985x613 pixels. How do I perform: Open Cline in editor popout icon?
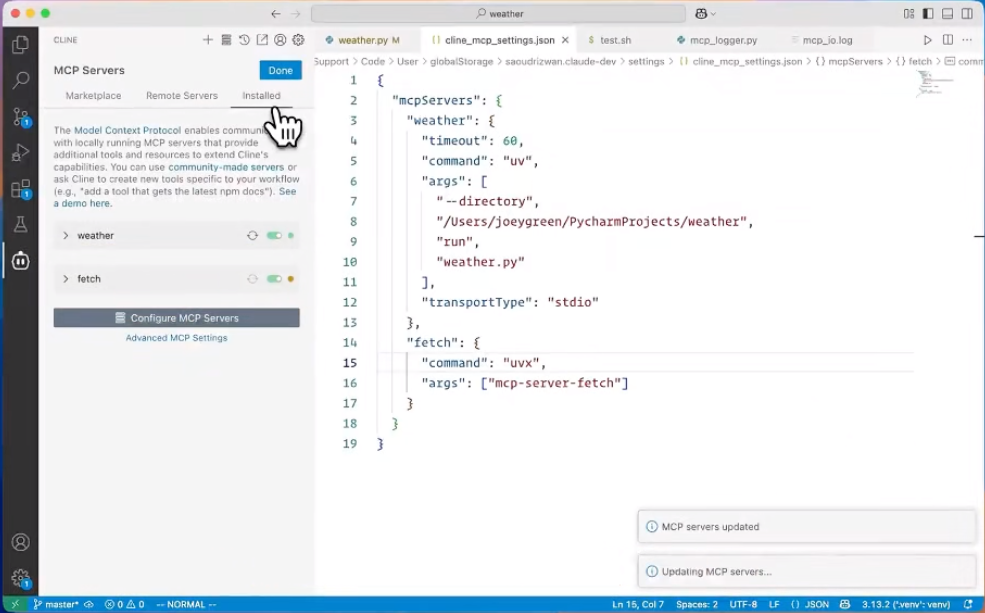262,40
